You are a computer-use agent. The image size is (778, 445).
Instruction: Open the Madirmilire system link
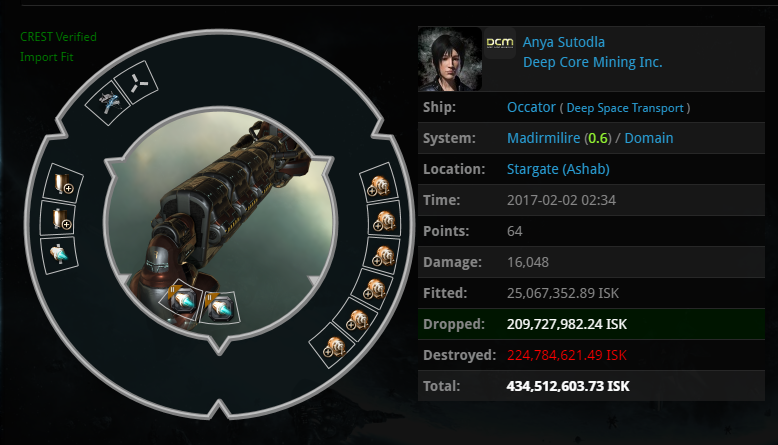click(x=543, y=138)
